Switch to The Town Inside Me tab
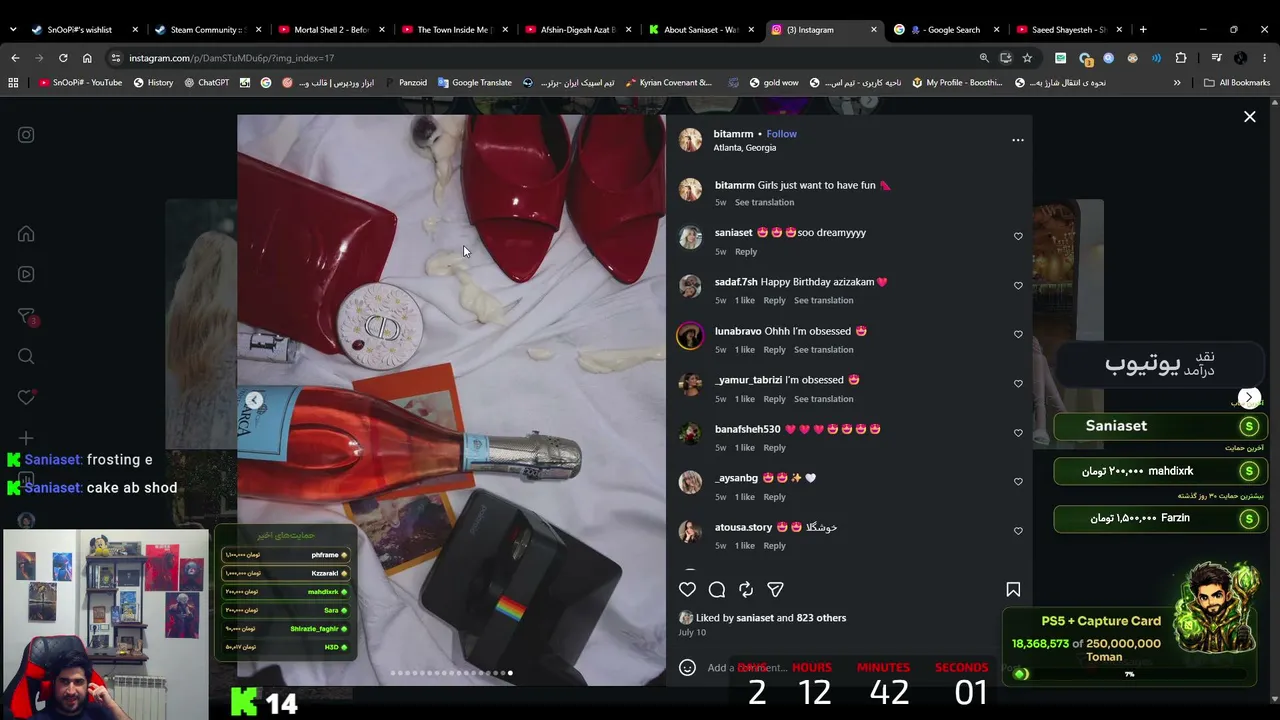The image size is (1280, 720). pos(454,30)
